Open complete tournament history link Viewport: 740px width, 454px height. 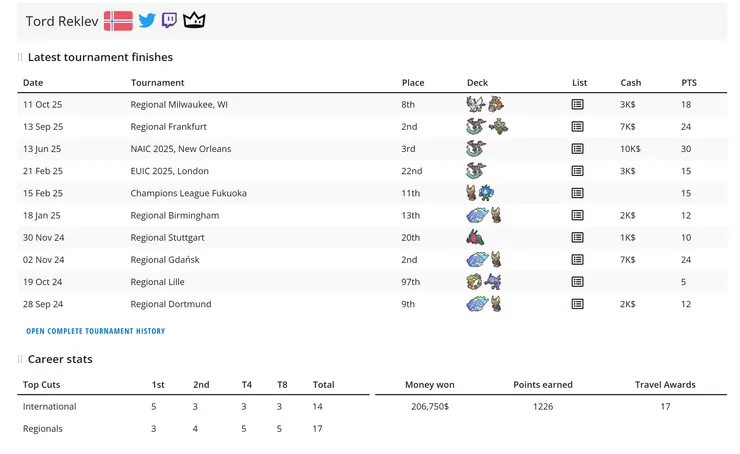point(95,331)
